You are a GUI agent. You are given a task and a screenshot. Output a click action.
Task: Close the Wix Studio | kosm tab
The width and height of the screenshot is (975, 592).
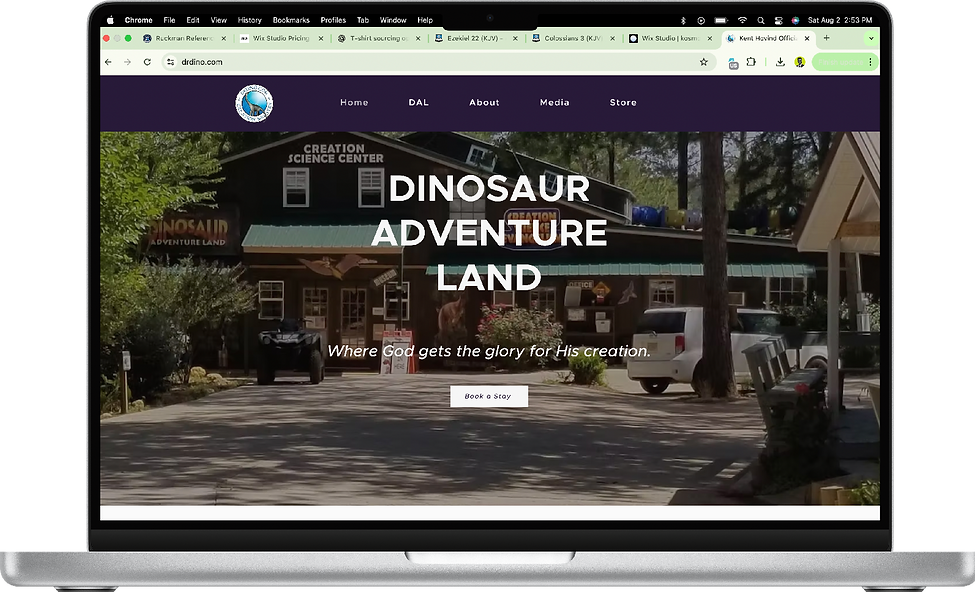click(x=709, y=38)
